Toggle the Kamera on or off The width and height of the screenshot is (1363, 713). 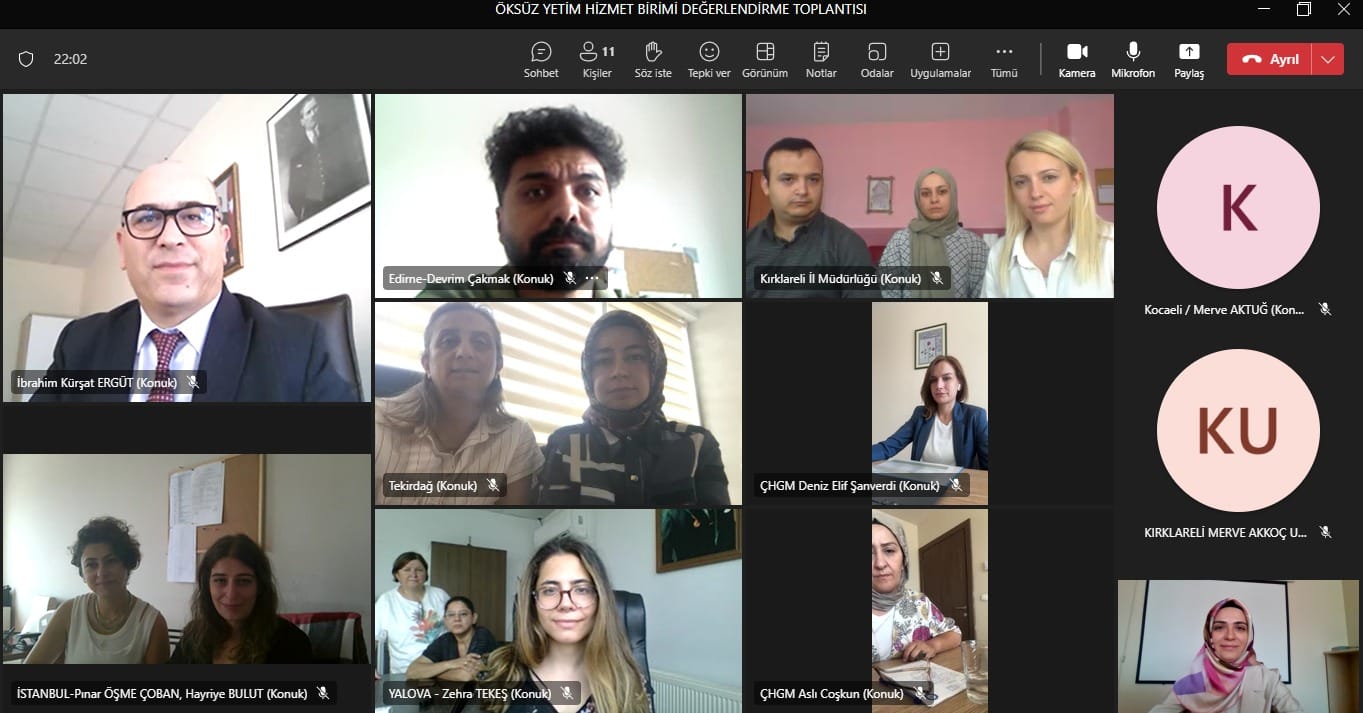coord(1077,60)
